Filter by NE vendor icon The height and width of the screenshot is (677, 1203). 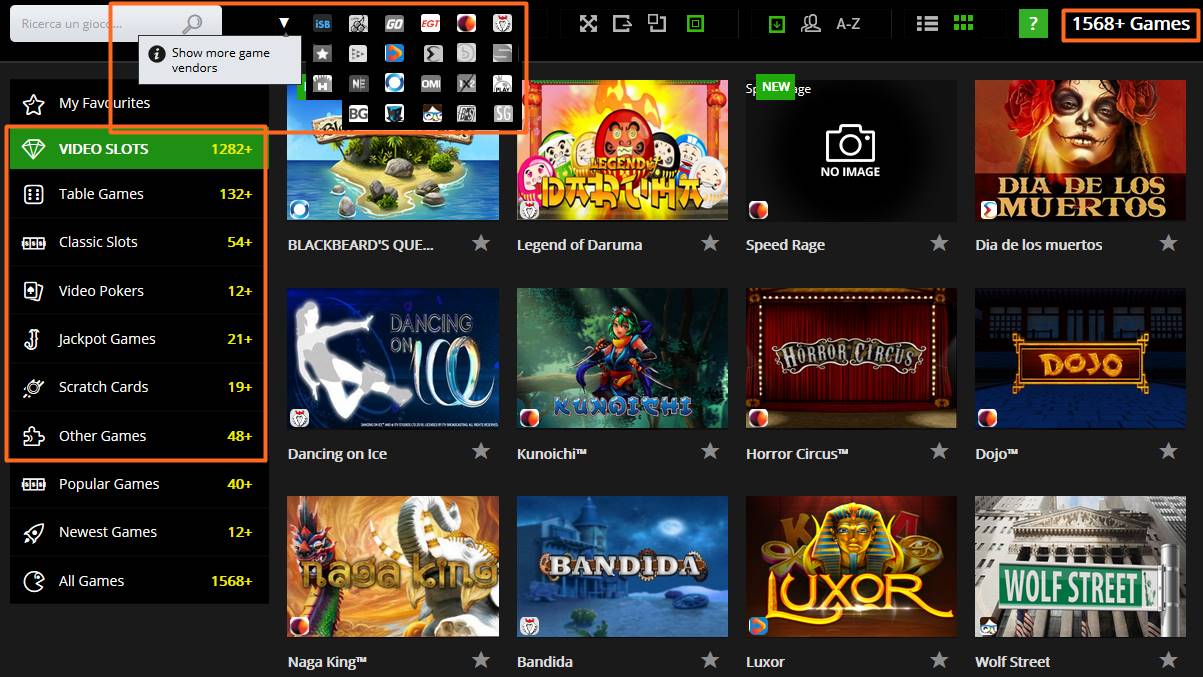coord(358,83)
